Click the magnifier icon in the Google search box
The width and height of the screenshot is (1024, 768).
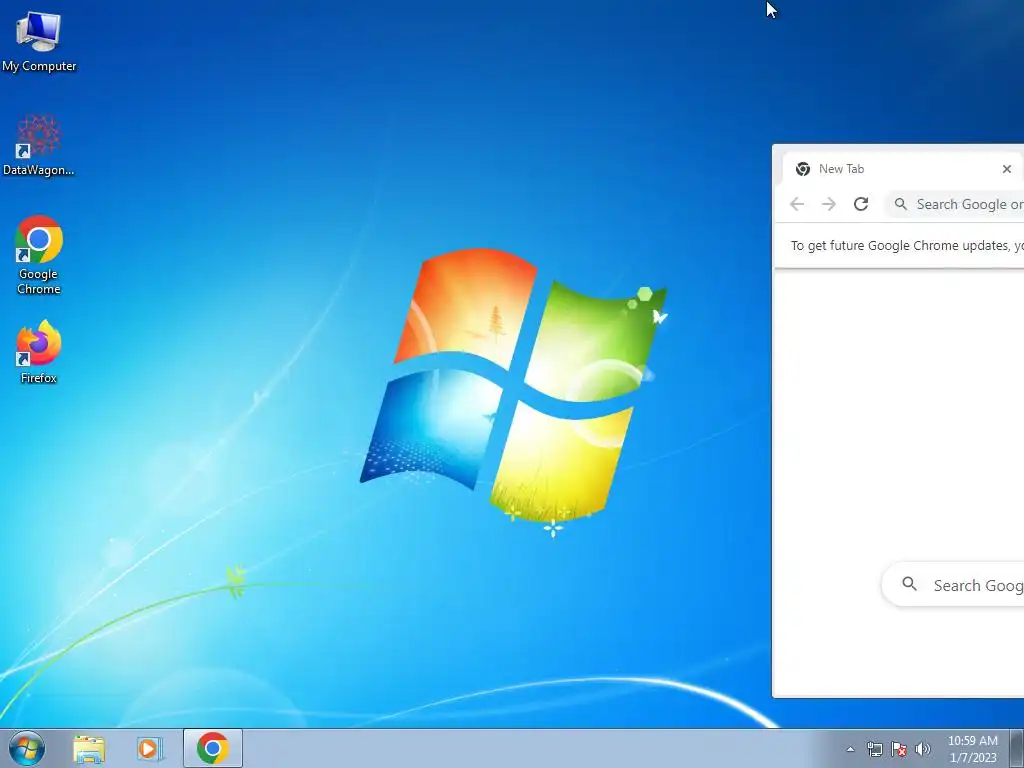909,584
